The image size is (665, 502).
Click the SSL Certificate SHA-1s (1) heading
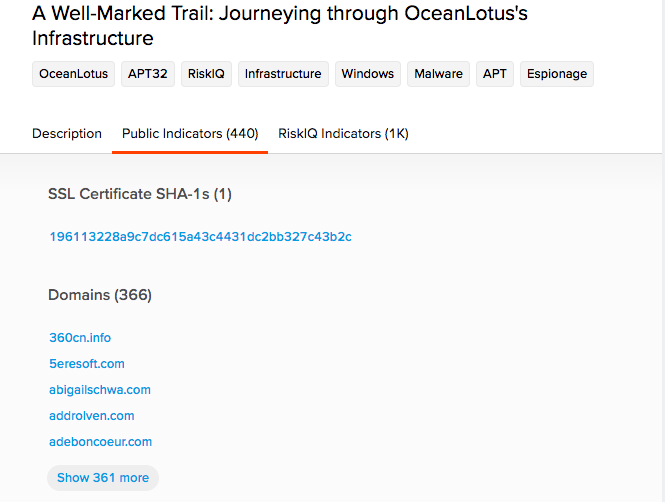[x=140, y=194]
